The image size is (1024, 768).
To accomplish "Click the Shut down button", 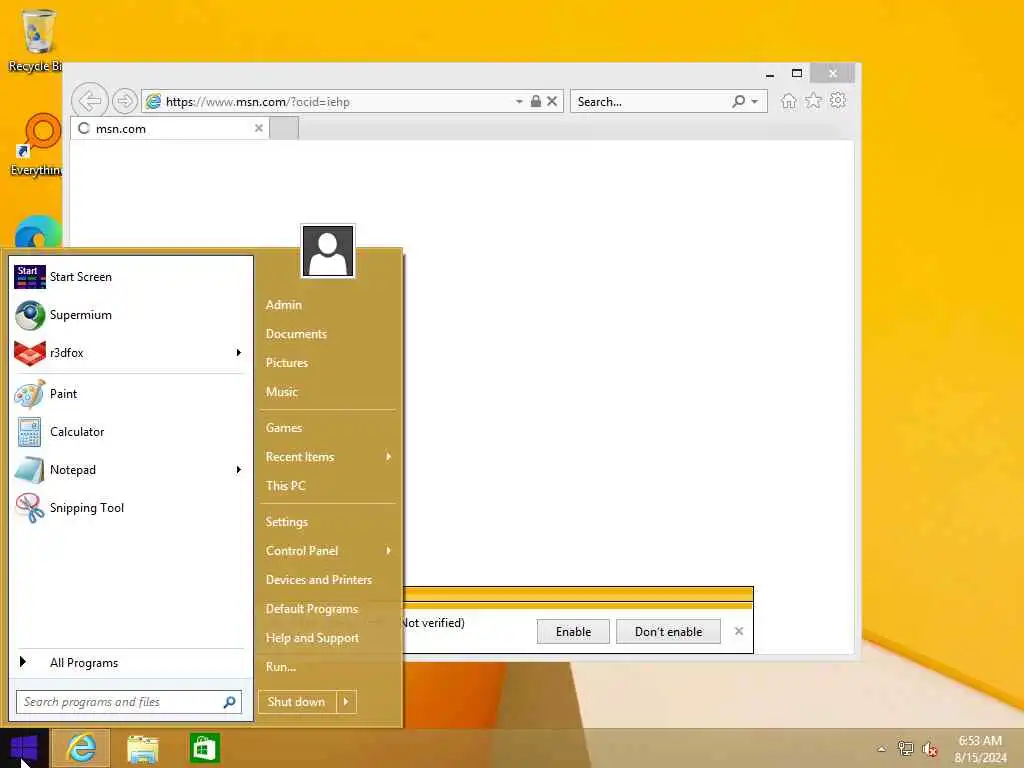I will point(296,702).
